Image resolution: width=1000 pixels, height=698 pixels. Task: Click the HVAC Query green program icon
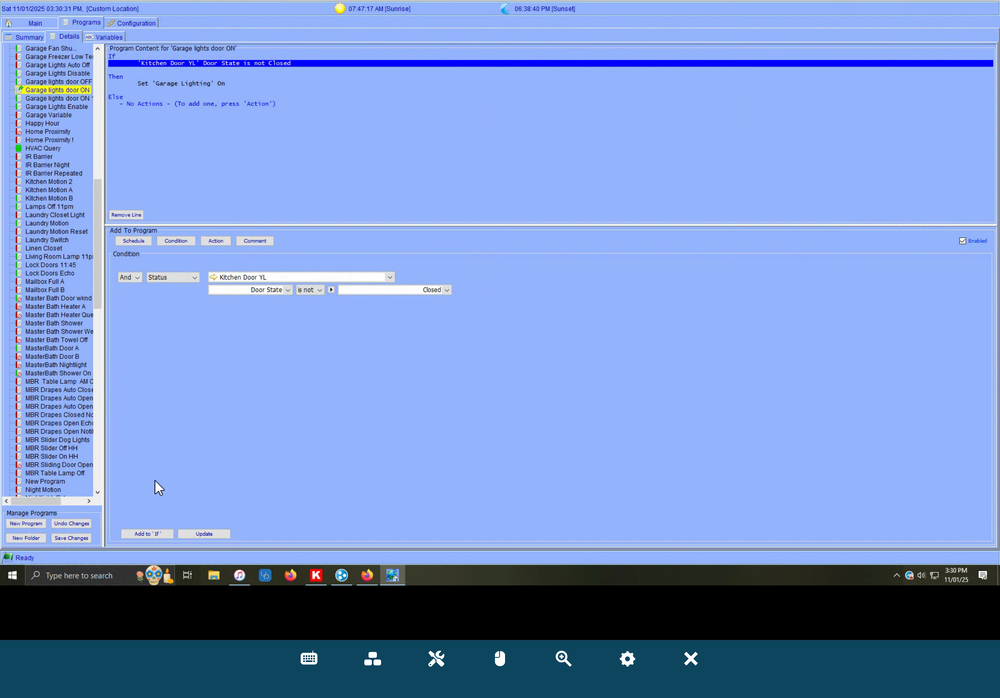18,148
